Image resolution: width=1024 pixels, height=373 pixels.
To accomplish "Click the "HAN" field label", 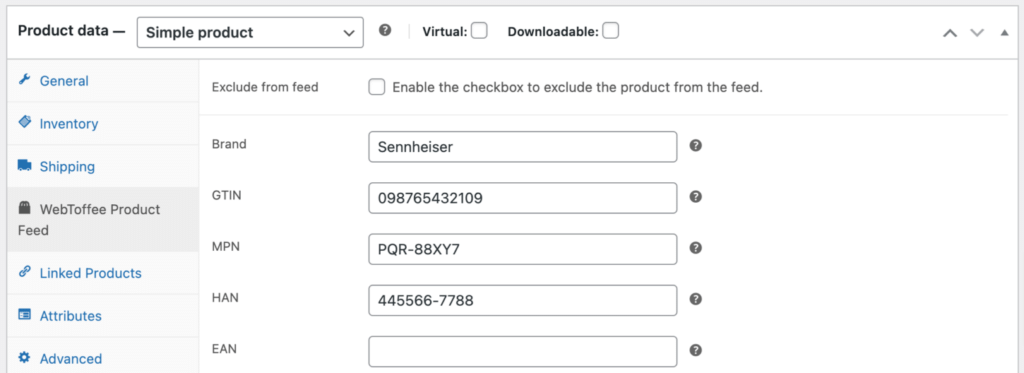I will tap(225, 297).
